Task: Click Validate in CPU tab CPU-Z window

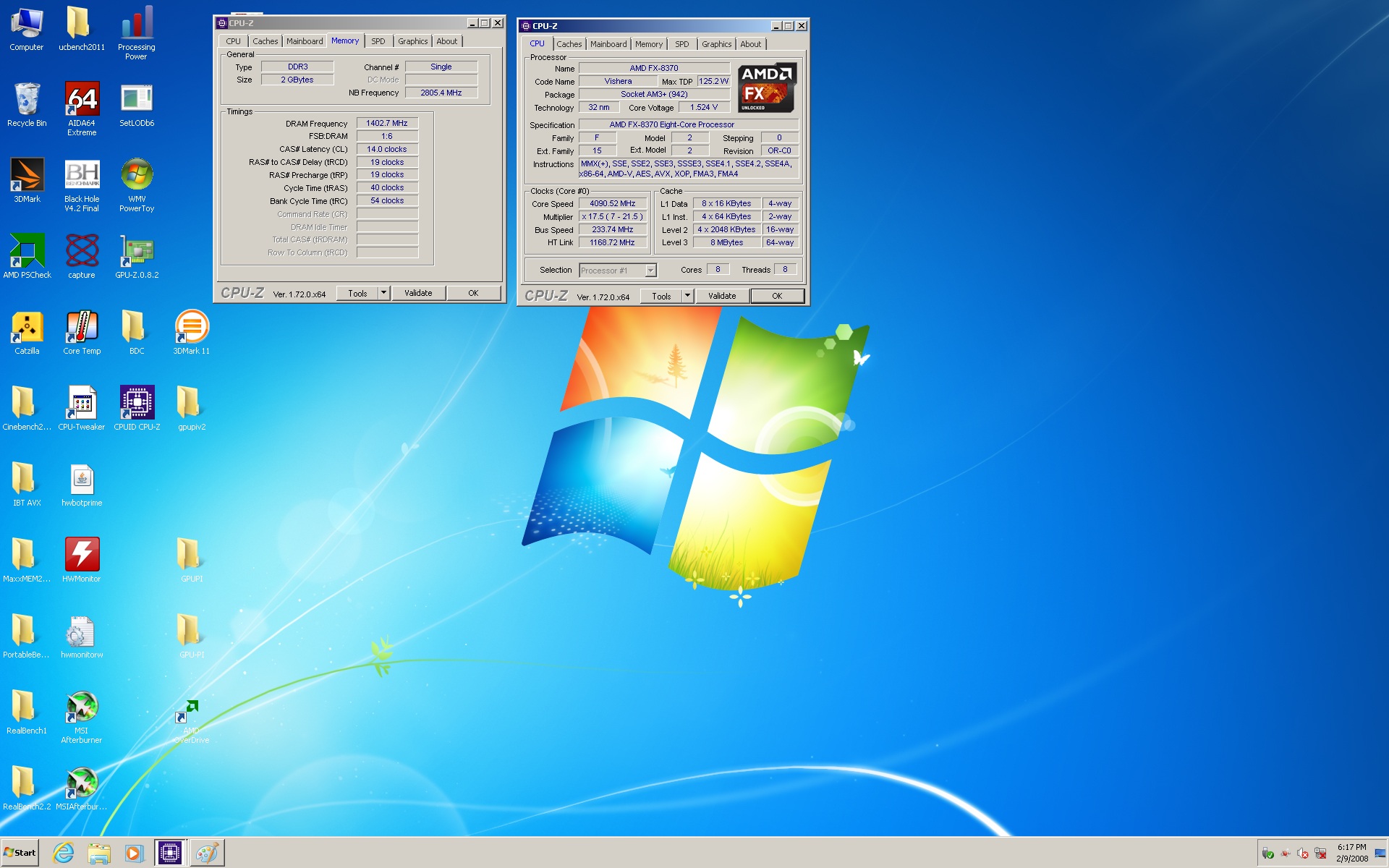Action: pyautogui.click(x=722, y=296)
